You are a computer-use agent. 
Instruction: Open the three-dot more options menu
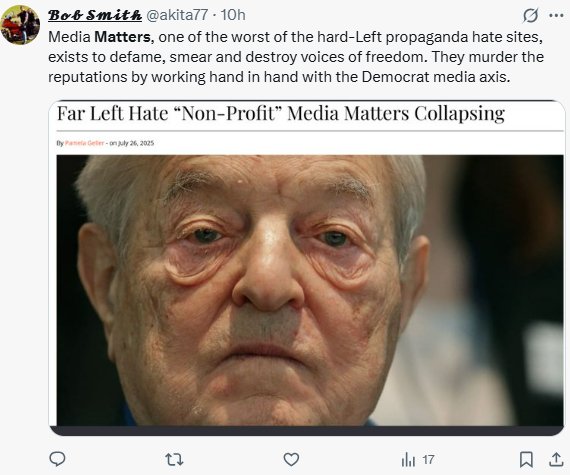pyautogui.click(x=556, y=16)
